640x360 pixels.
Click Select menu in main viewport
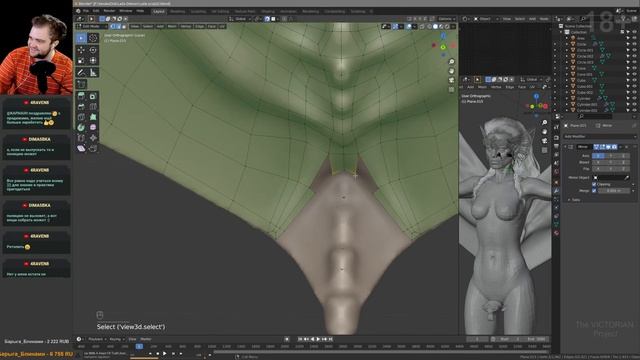(147, 27)
